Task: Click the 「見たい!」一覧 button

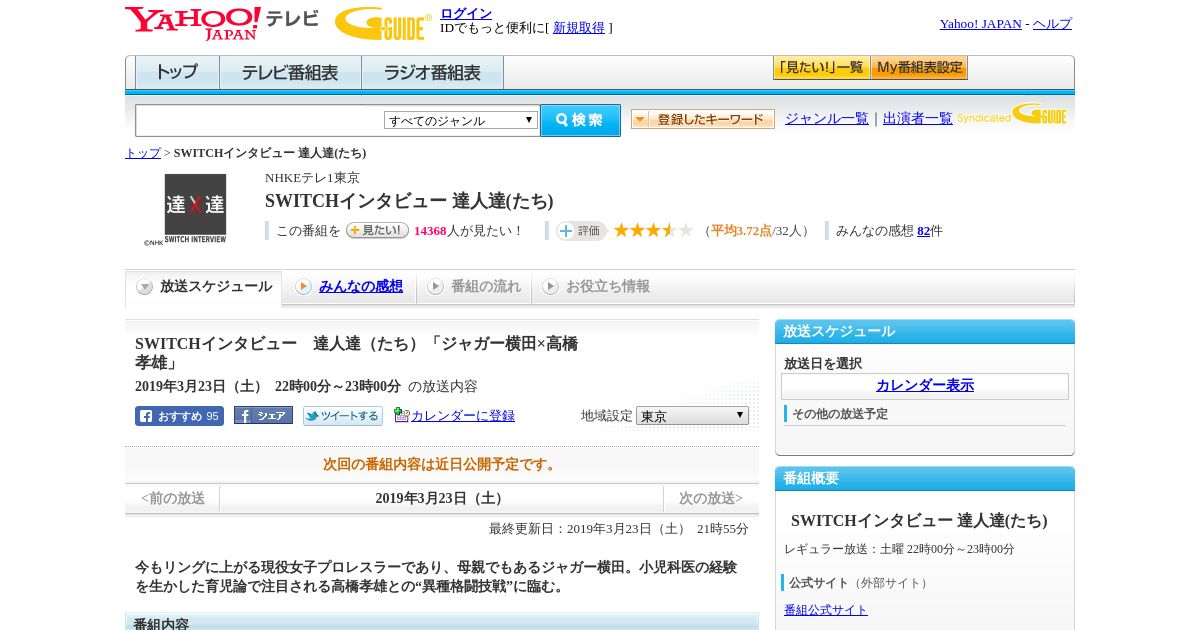Action: [821, 68]
